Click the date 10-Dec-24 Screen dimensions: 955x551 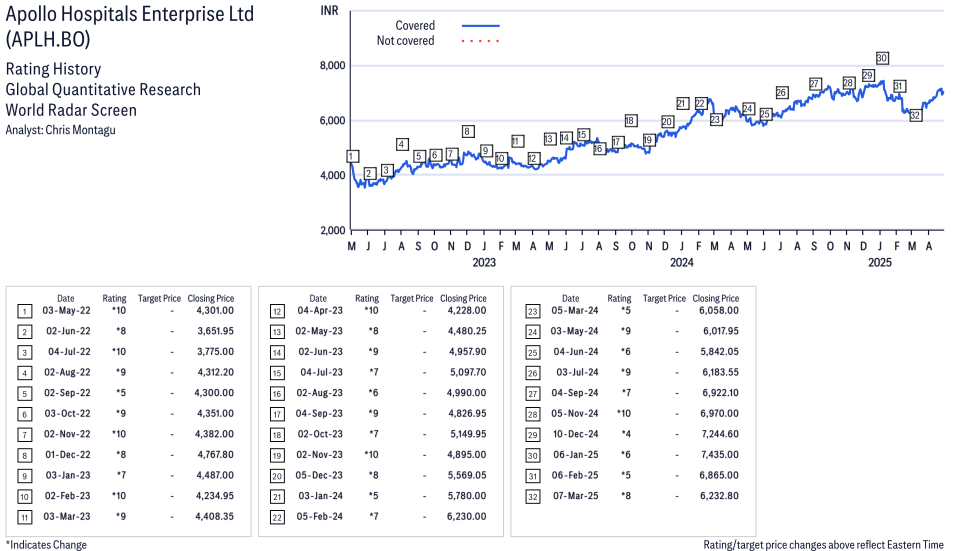click(576, 434)
